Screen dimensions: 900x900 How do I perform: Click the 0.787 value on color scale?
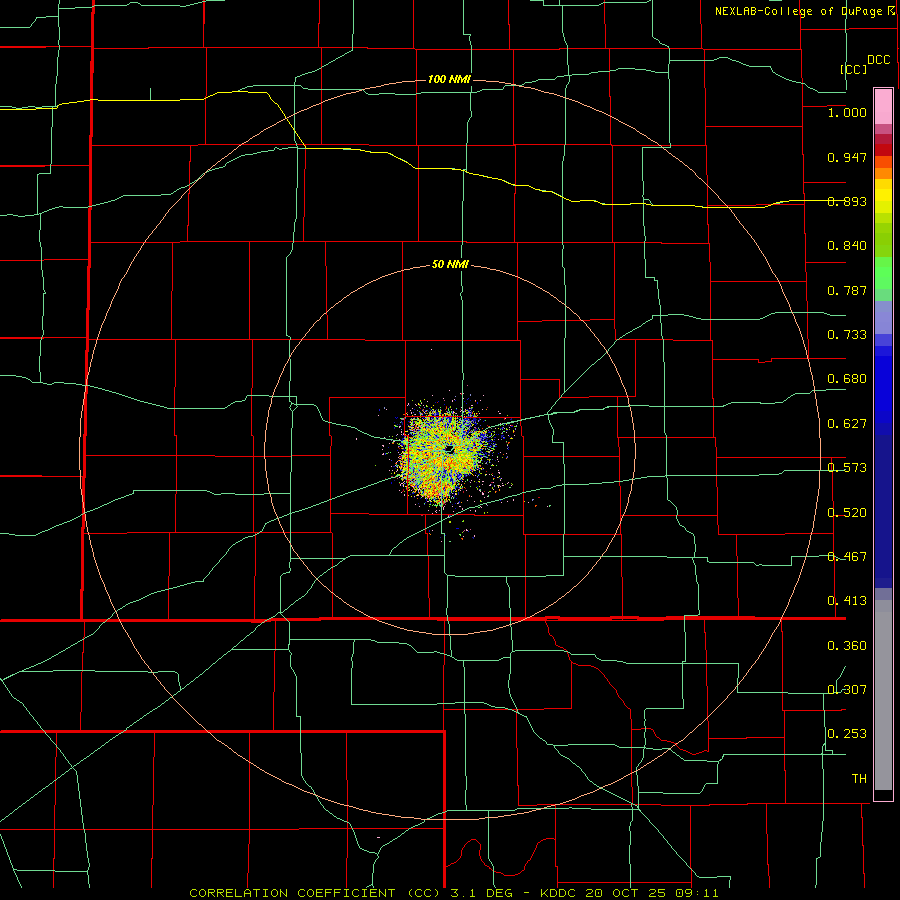click(x=847, y=290)
